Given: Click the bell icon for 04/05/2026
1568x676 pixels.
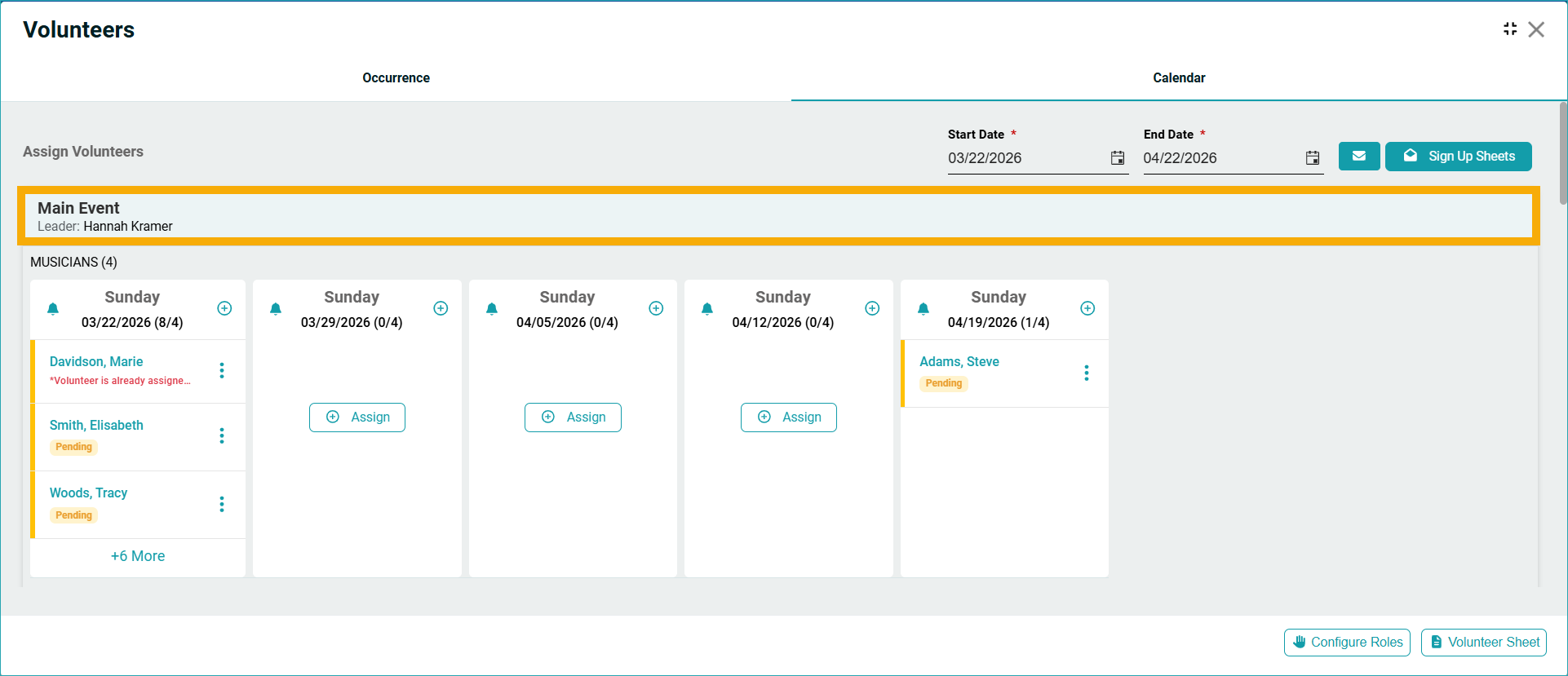Looking at the screenshot, I should 492,309.
